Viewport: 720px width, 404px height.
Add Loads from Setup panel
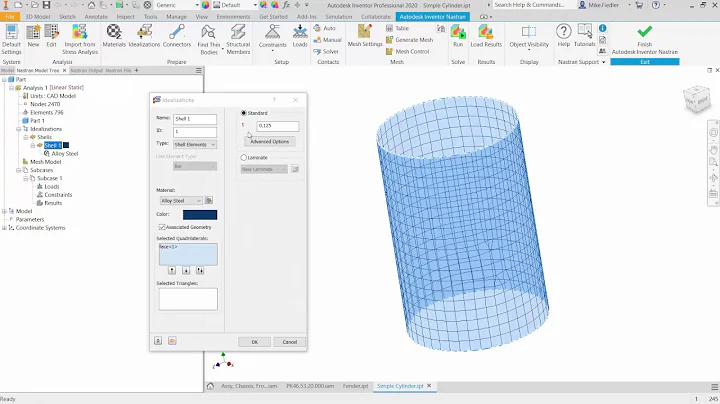300,36
